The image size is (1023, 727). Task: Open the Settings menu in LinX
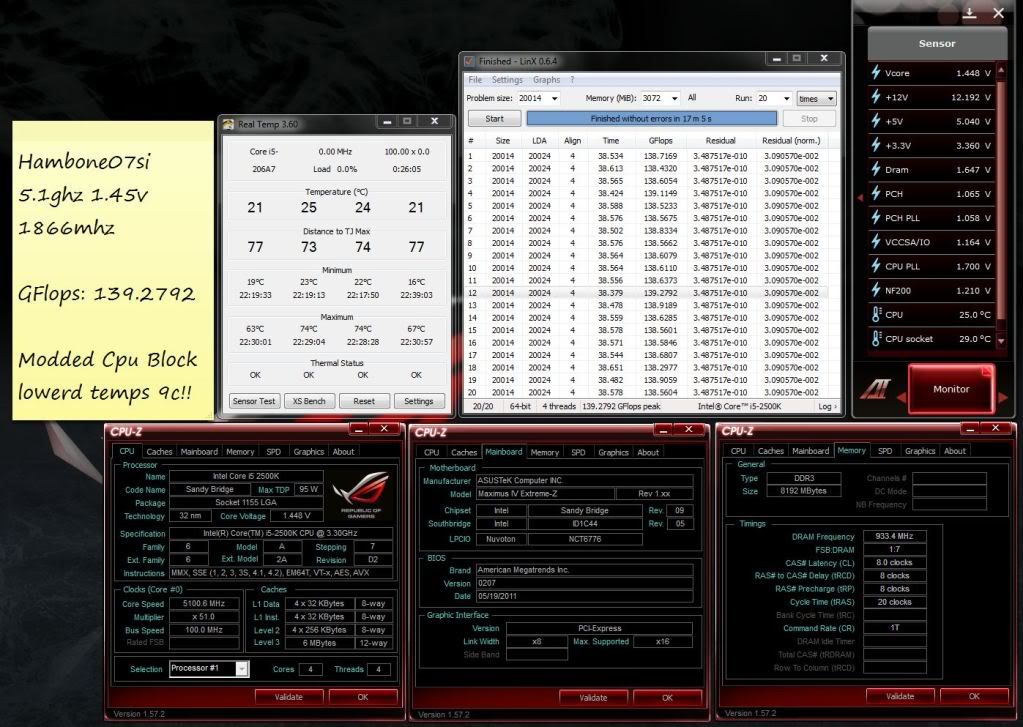pyautogui.click(x=507, y=80)
